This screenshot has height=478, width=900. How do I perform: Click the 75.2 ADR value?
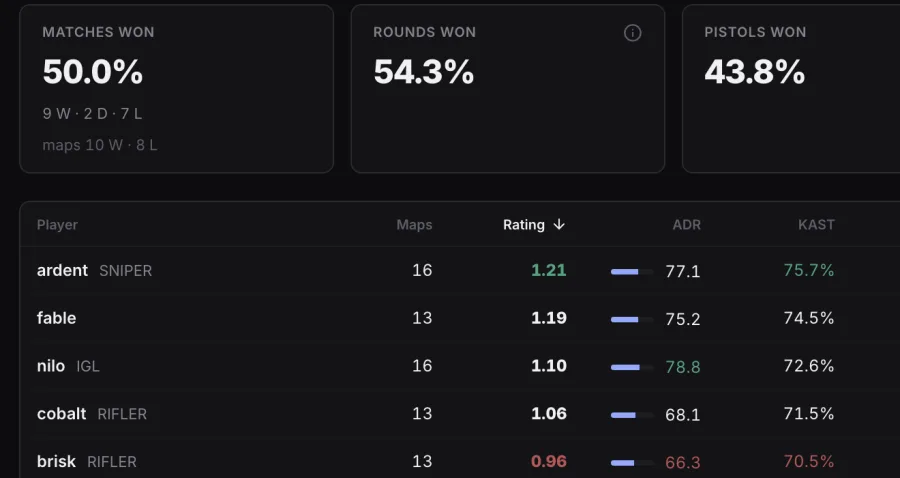coord(682,319)
